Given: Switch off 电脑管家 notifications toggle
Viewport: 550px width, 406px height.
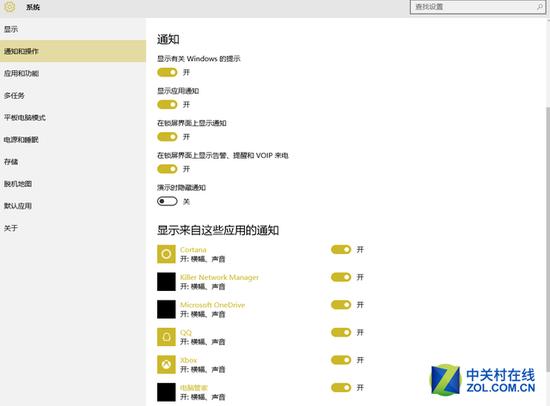Looking at the screenshot, I should [341, 388].
